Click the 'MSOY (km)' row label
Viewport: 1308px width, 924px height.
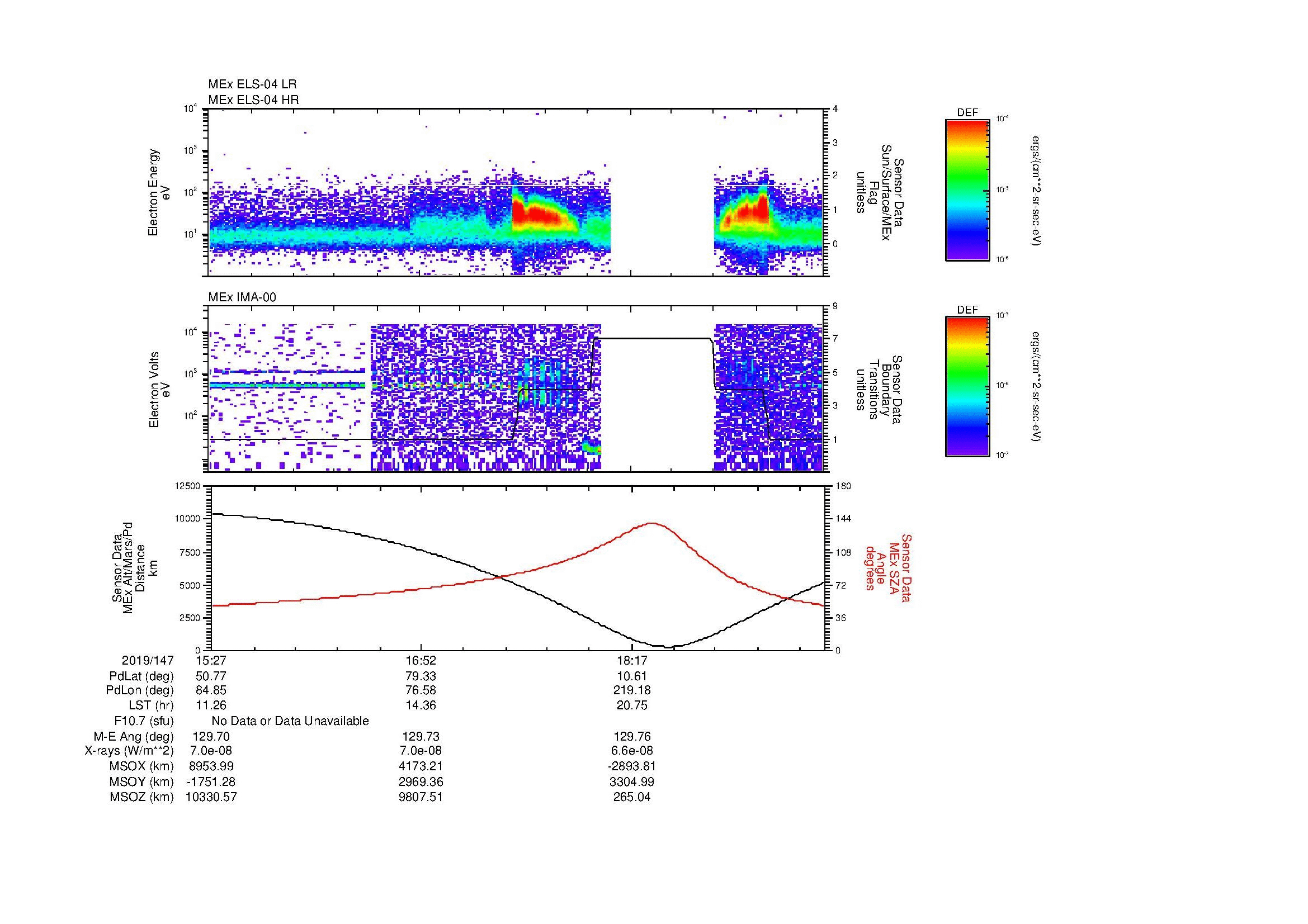click(141, 781)
